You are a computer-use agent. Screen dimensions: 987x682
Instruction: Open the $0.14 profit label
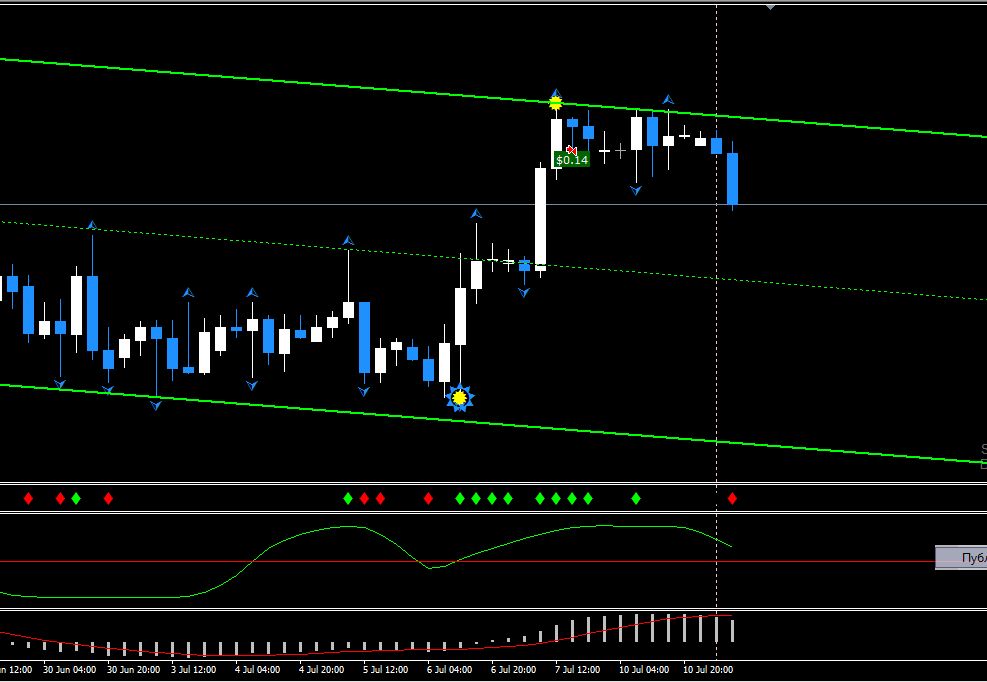click(572, 160)
